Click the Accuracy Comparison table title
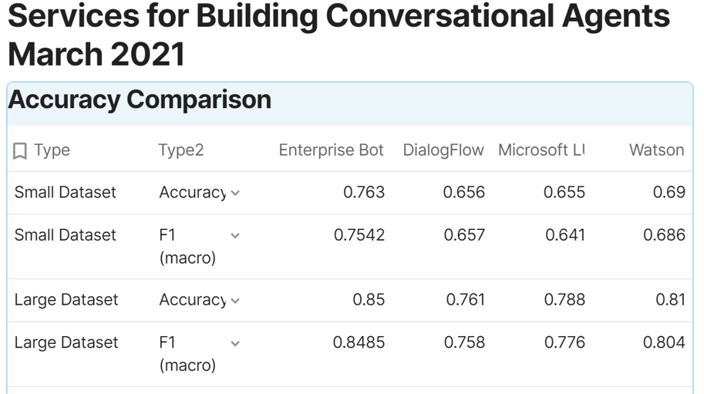The height and width of the screenshot is (394, 704). click(140, 99)
